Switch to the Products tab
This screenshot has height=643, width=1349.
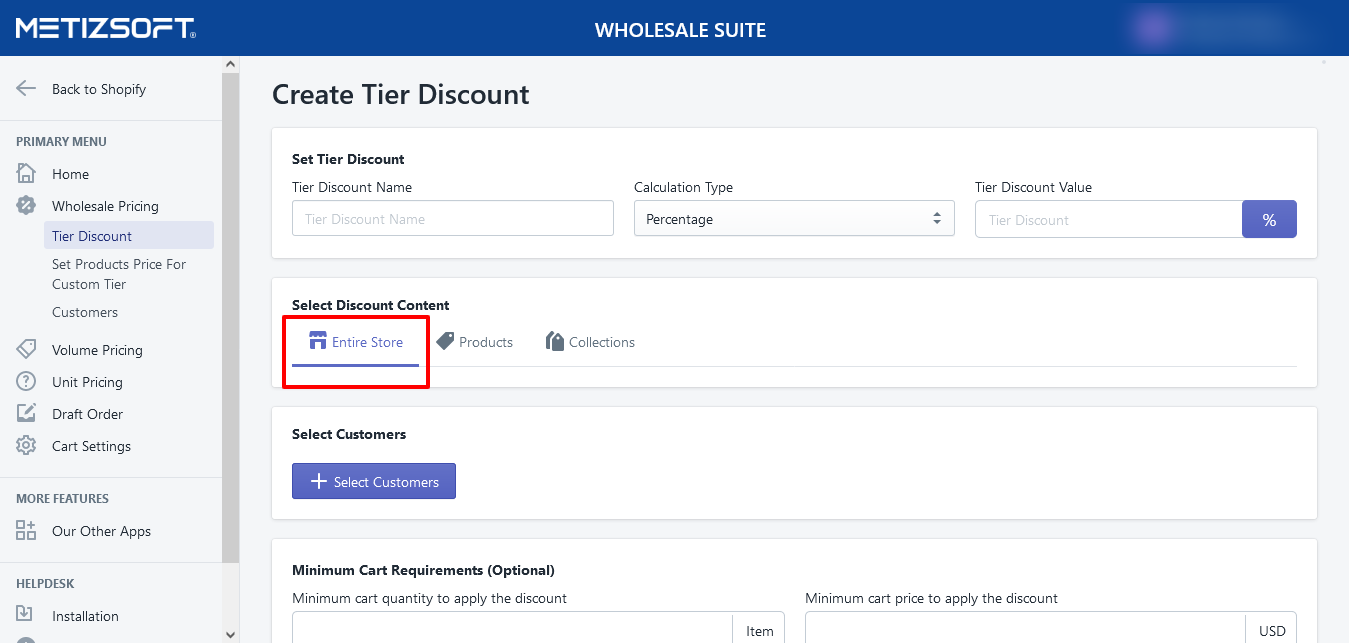(475, 343)
